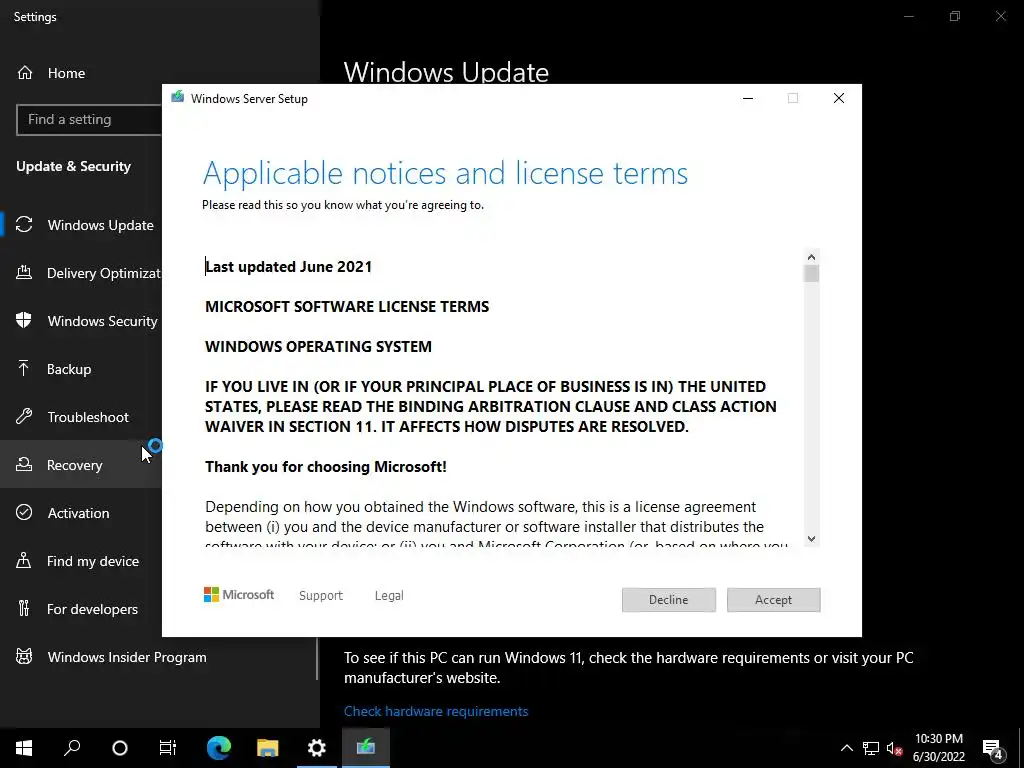The width and height of the screenshot is (1024, 768).
Task: Click the muted volume tray icon
Action: coord(894,748)
